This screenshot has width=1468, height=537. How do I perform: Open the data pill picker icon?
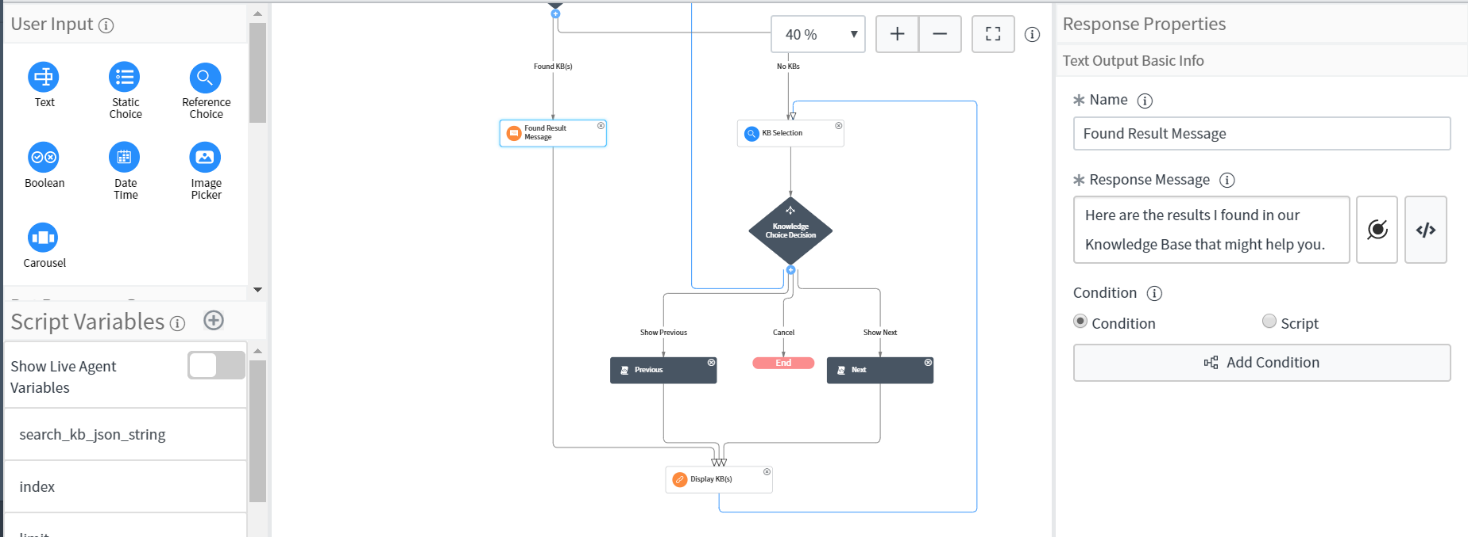click(x=1377, y=230)
